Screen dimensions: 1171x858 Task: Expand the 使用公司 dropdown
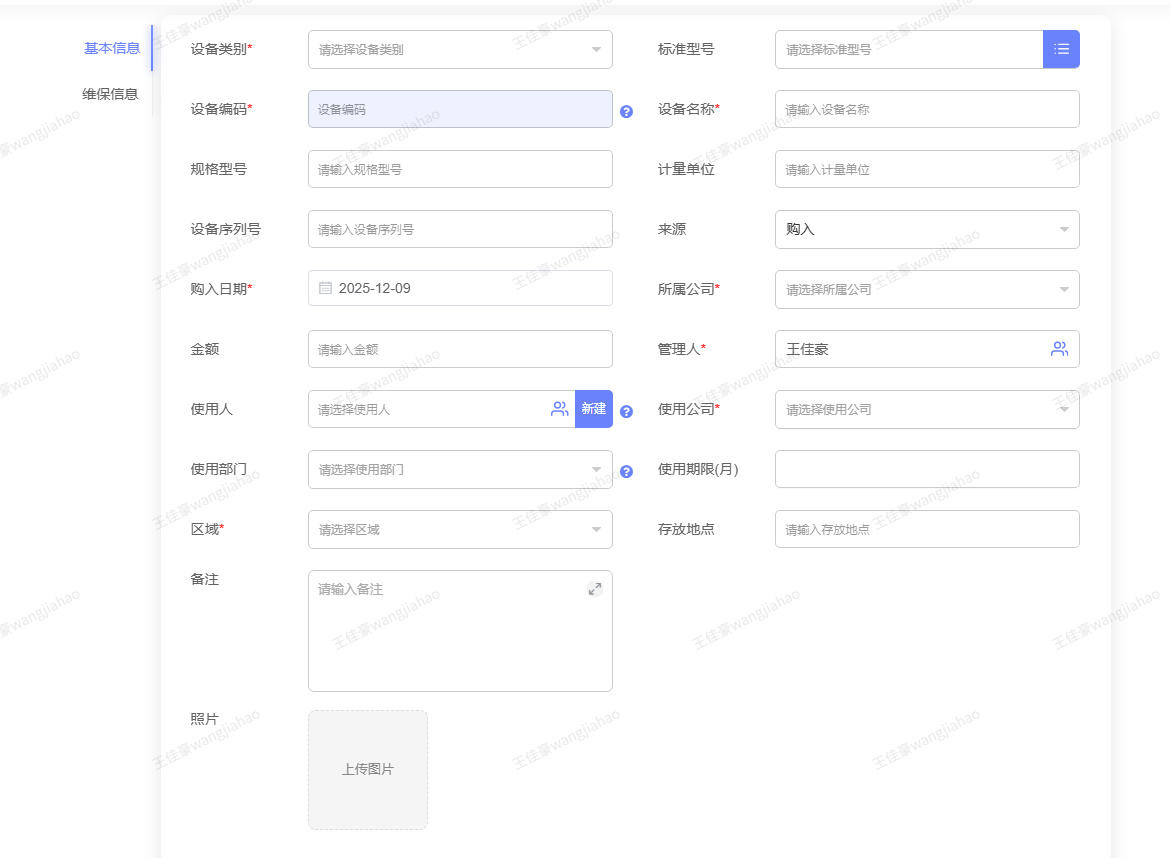(x=926, y=409)
